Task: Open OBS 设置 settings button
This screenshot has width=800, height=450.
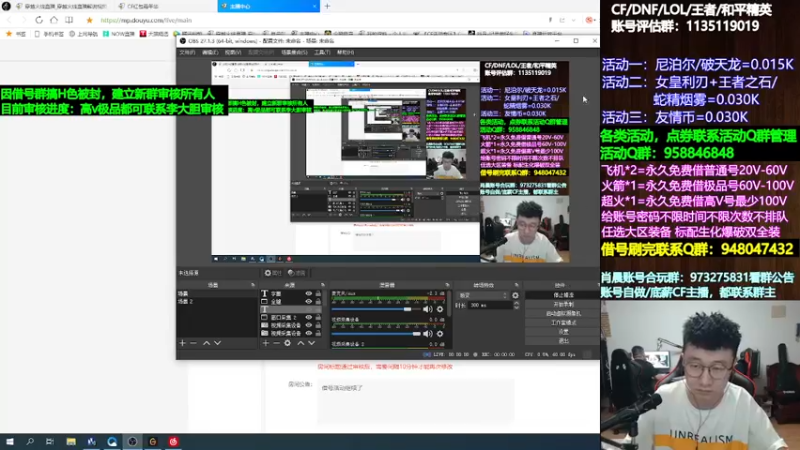Action: pos(563,332)
